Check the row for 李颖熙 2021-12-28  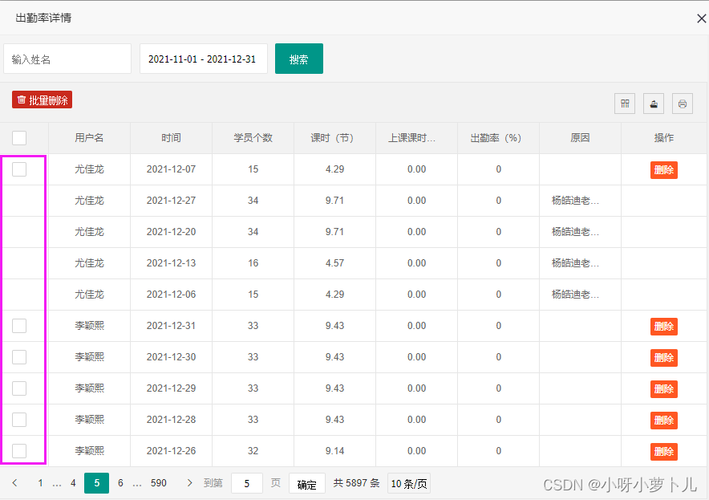tap(19, 419)
